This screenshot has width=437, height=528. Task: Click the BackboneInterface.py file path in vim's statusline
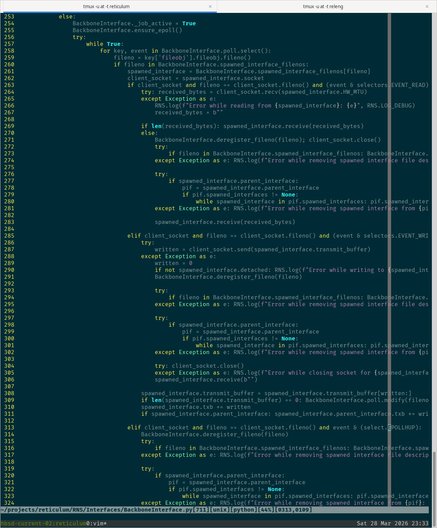point(96,510)
